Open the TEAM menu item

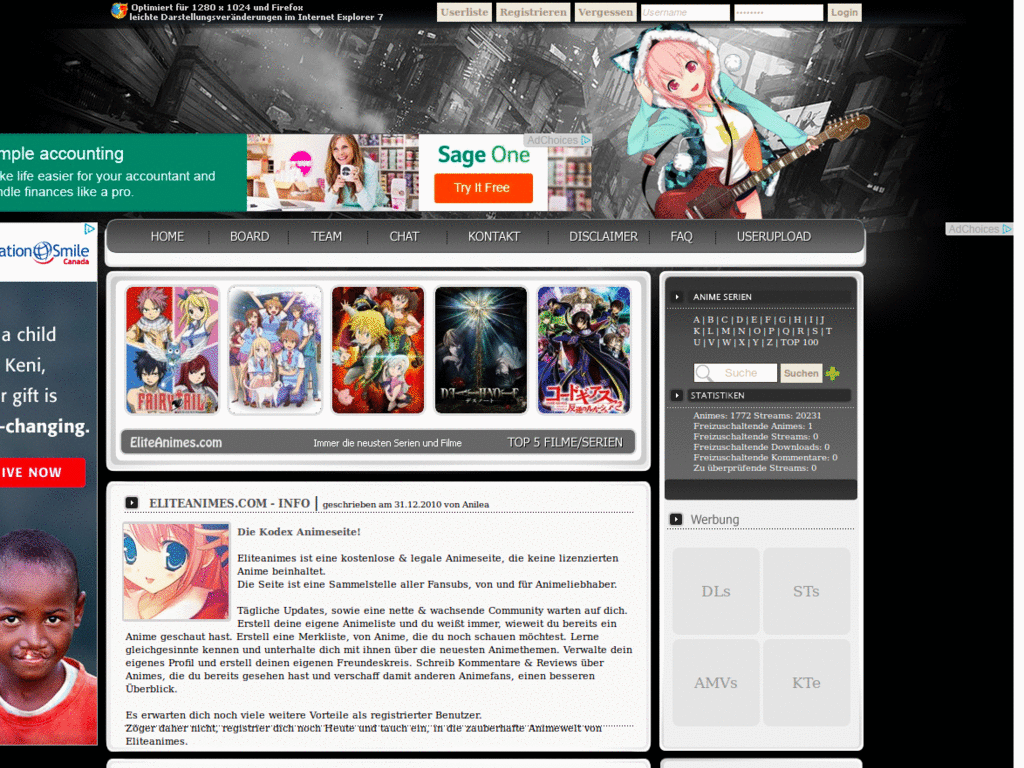[327, 236]
